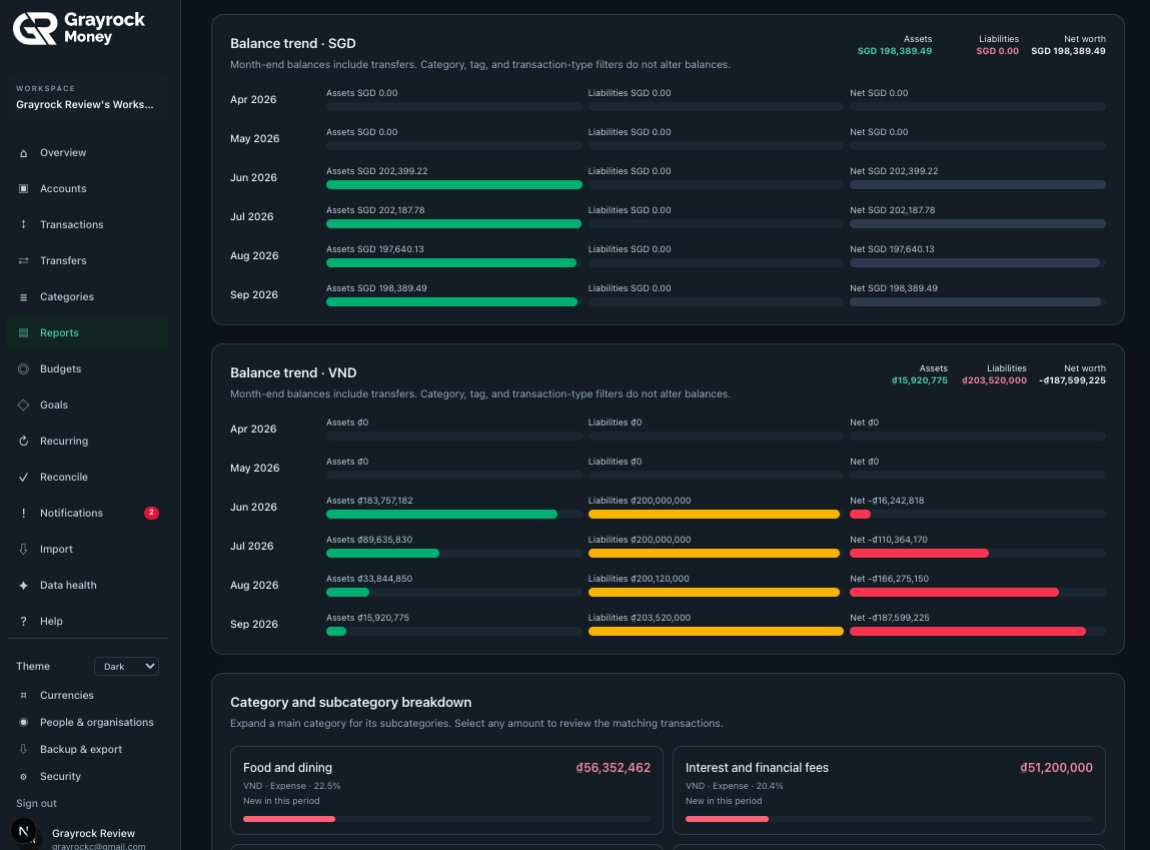Viewport: 1150px width, 850px height.
Task: Click the Goals diamond icon
Action: (23, 405)
